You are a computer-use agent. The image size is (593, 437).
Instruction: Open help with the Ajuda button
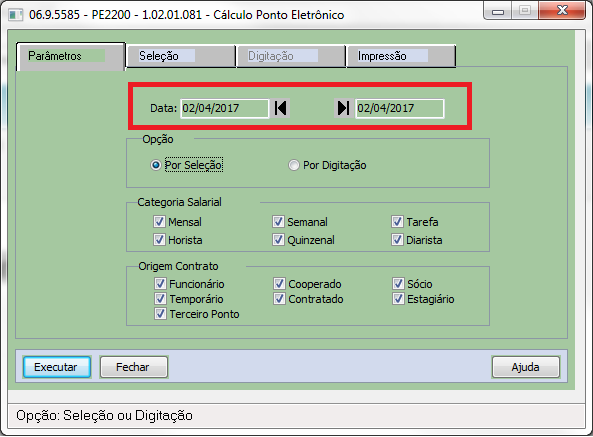point(526,367)
